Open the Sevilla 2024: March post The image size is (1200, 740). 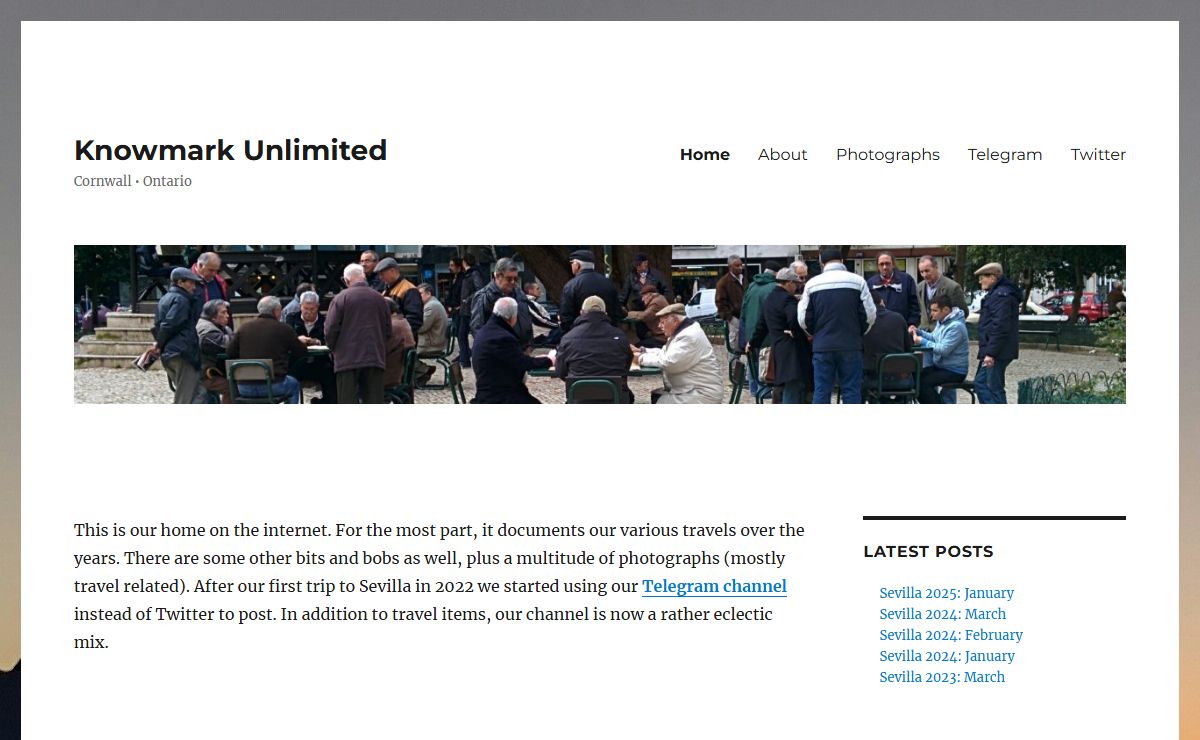point(942,614)
